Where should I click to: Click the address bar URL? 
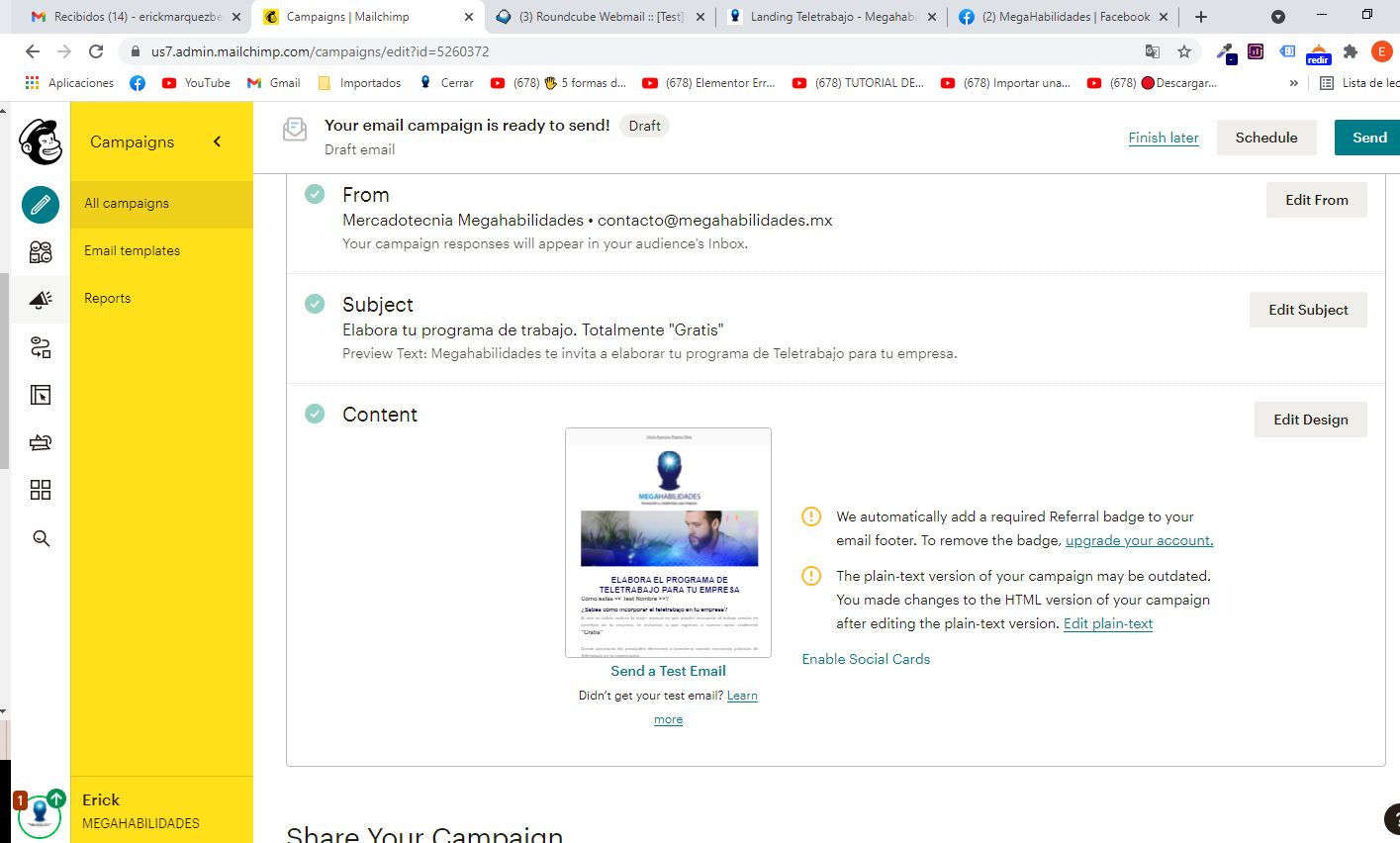coord(320,51)
